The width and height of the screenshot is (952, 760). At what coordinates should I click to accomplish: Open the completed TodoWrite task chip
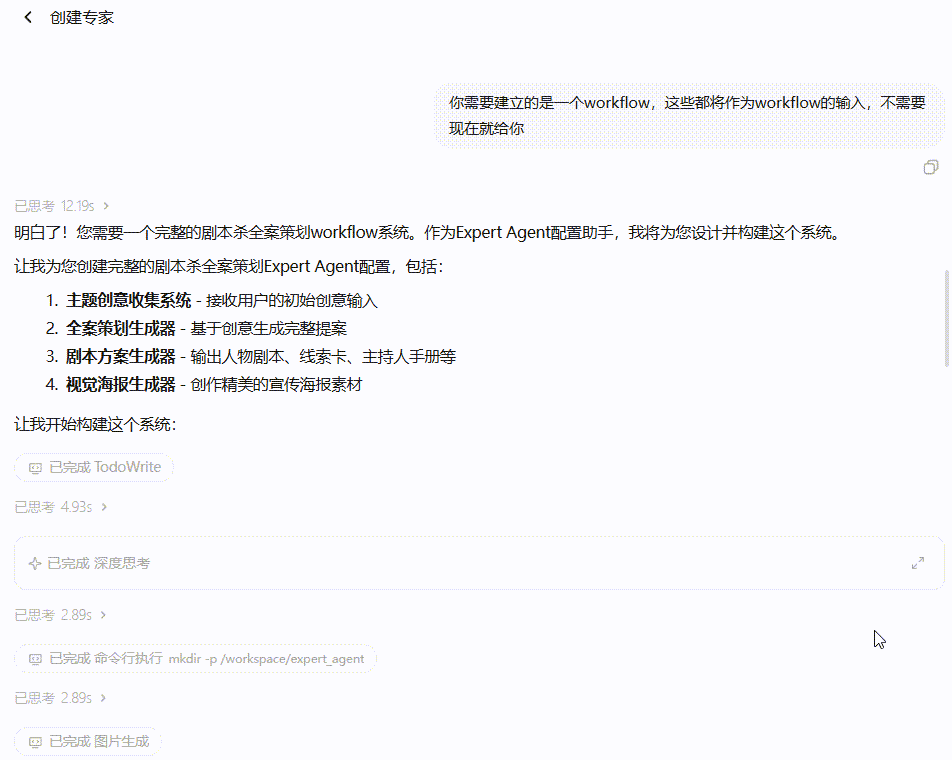click(x=93, y=466)
